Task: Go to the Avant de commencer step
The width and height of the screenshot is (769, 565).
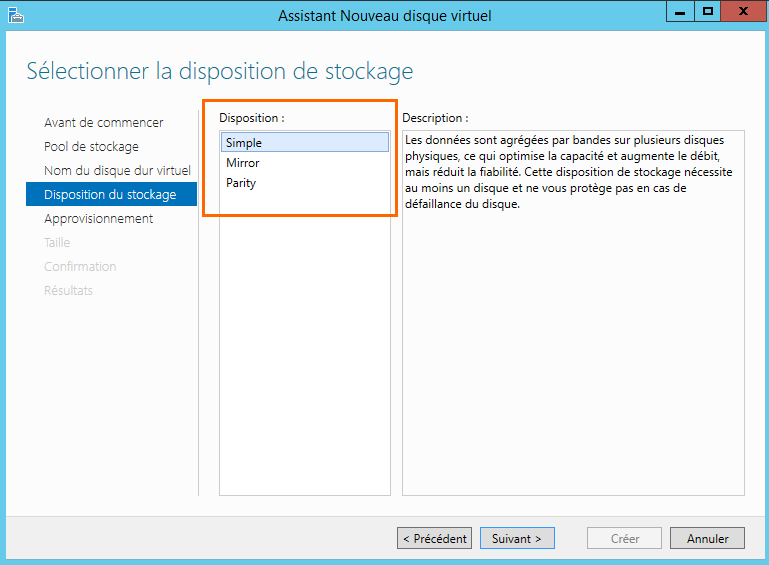Action: click(x=103, y=123)
